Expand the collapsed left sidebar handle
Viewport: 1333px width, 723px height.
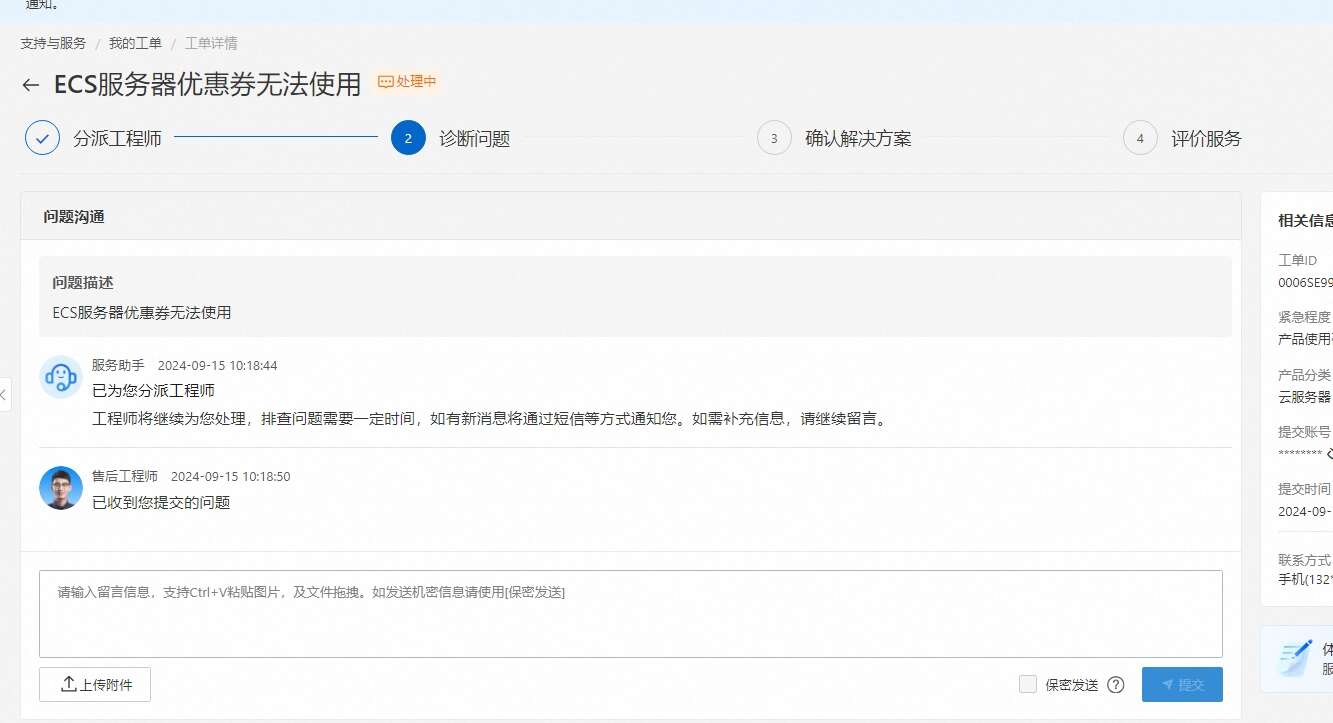click(4, 394)
